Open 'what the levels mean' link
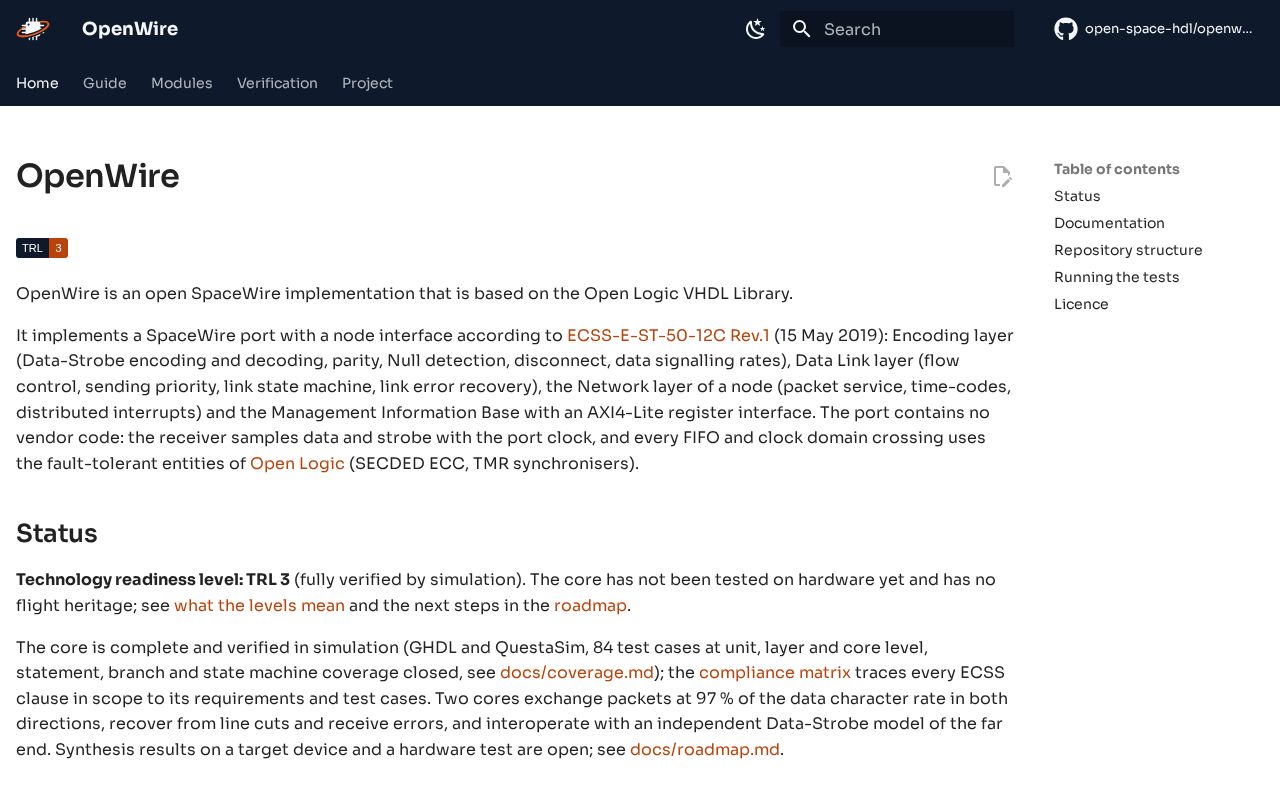1280x800 pixels. (259, 606)
